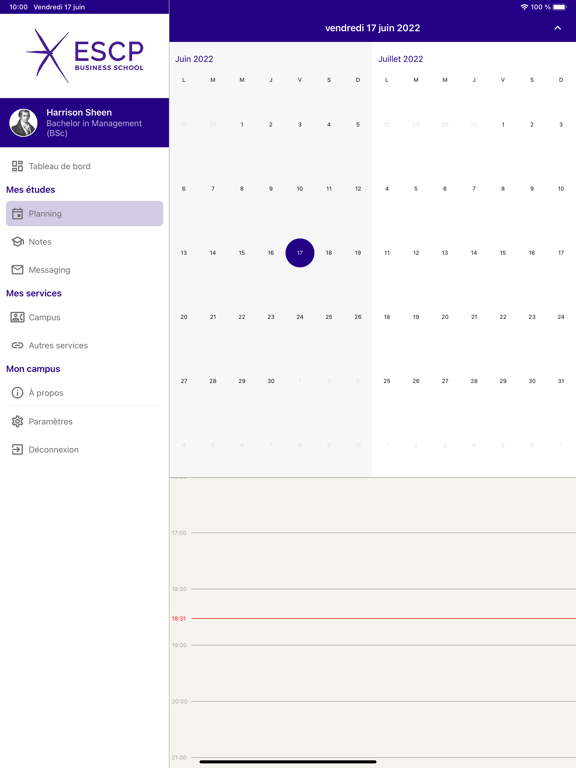
Task: Select June 24 in Juin 2022
Action: 300,317
